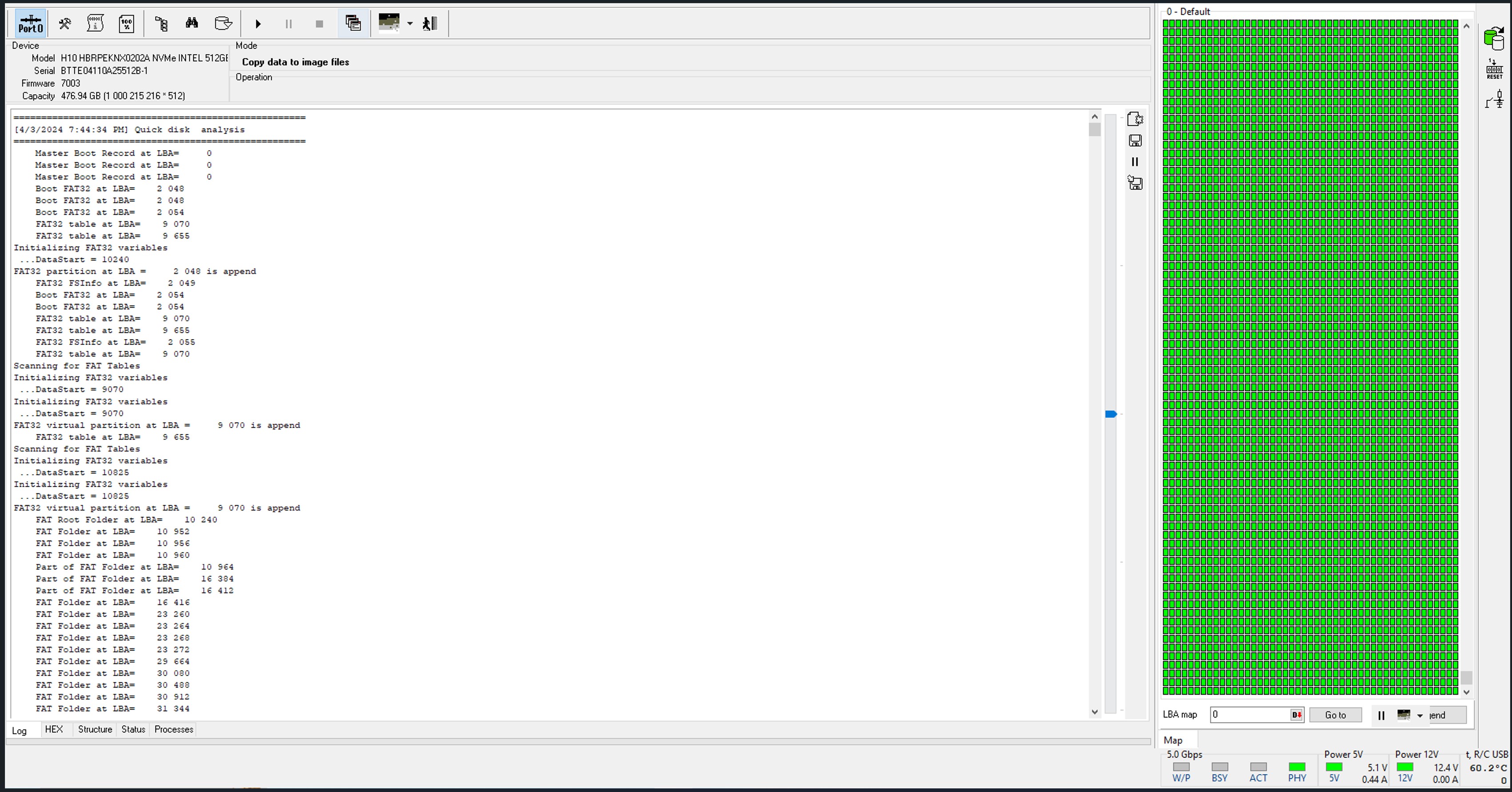Click the 'Quick disk analysis' log header line

tap(129, 130)
